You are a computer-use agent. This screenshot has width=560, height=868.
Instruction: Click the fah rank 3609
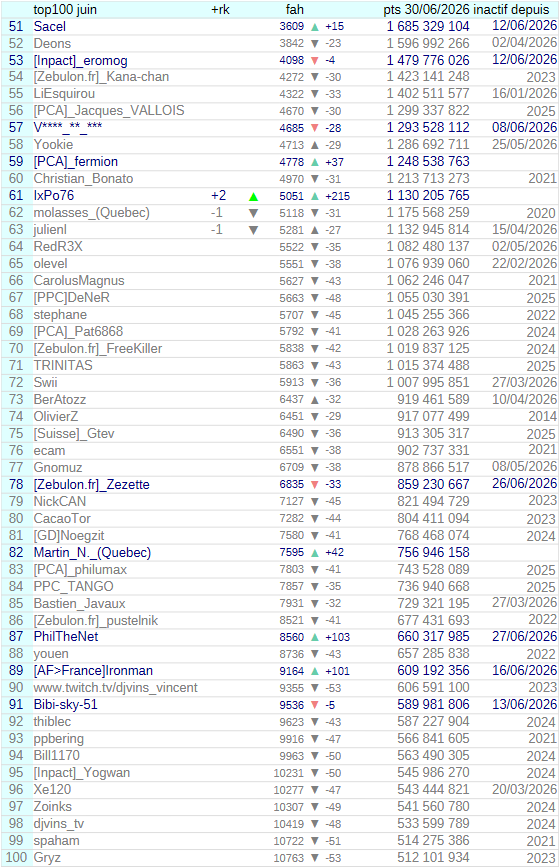click(292, 27)
